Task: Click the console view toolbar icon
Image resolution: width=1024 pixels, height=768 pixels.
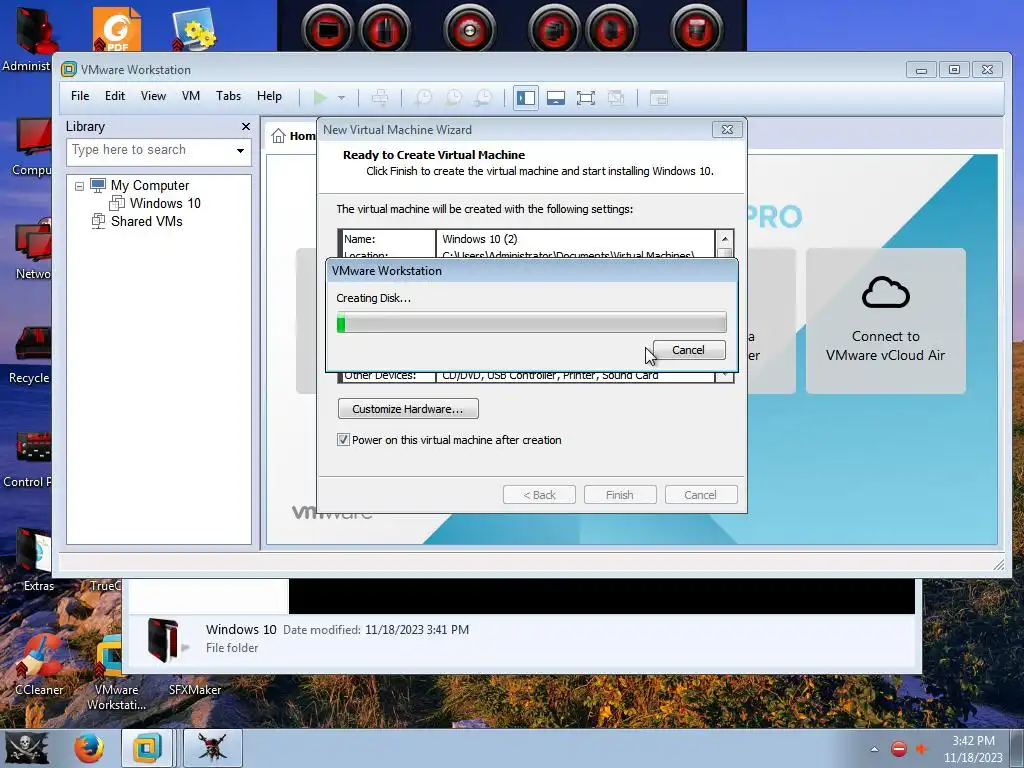Action: (659, 98)
